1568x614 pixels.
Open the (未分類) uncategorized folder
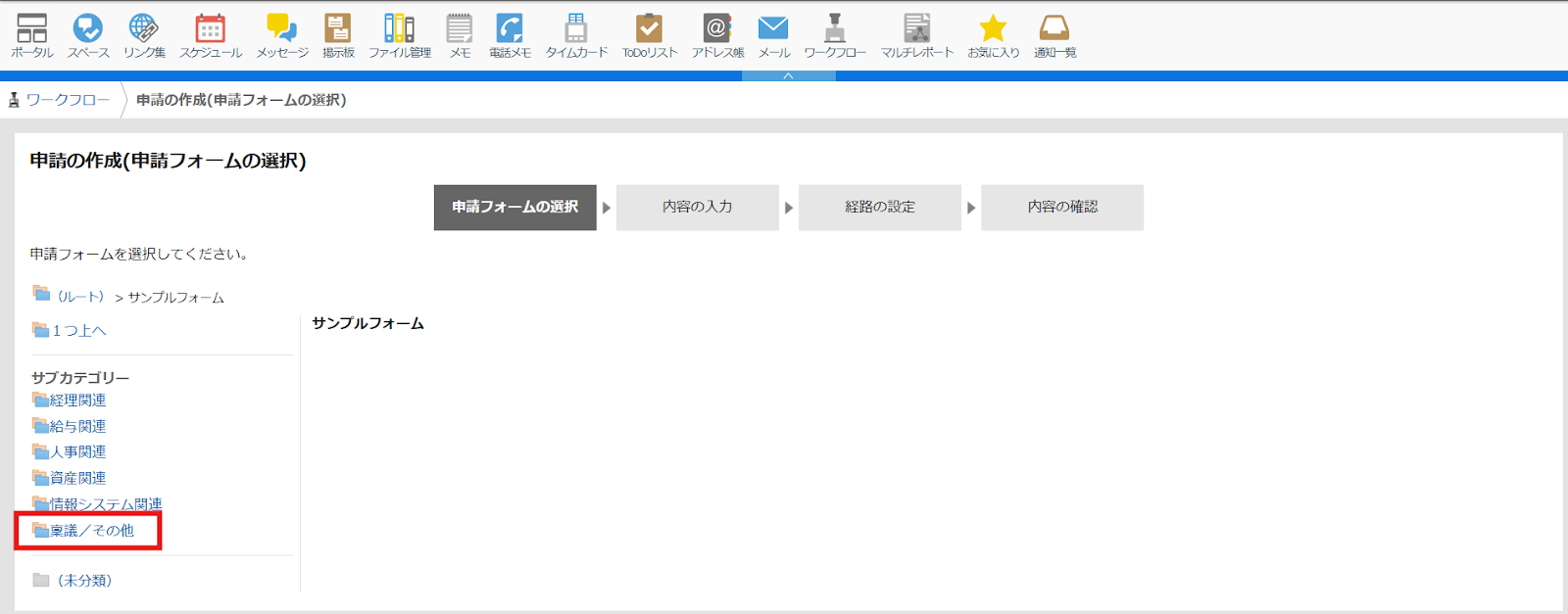(84, 581)
